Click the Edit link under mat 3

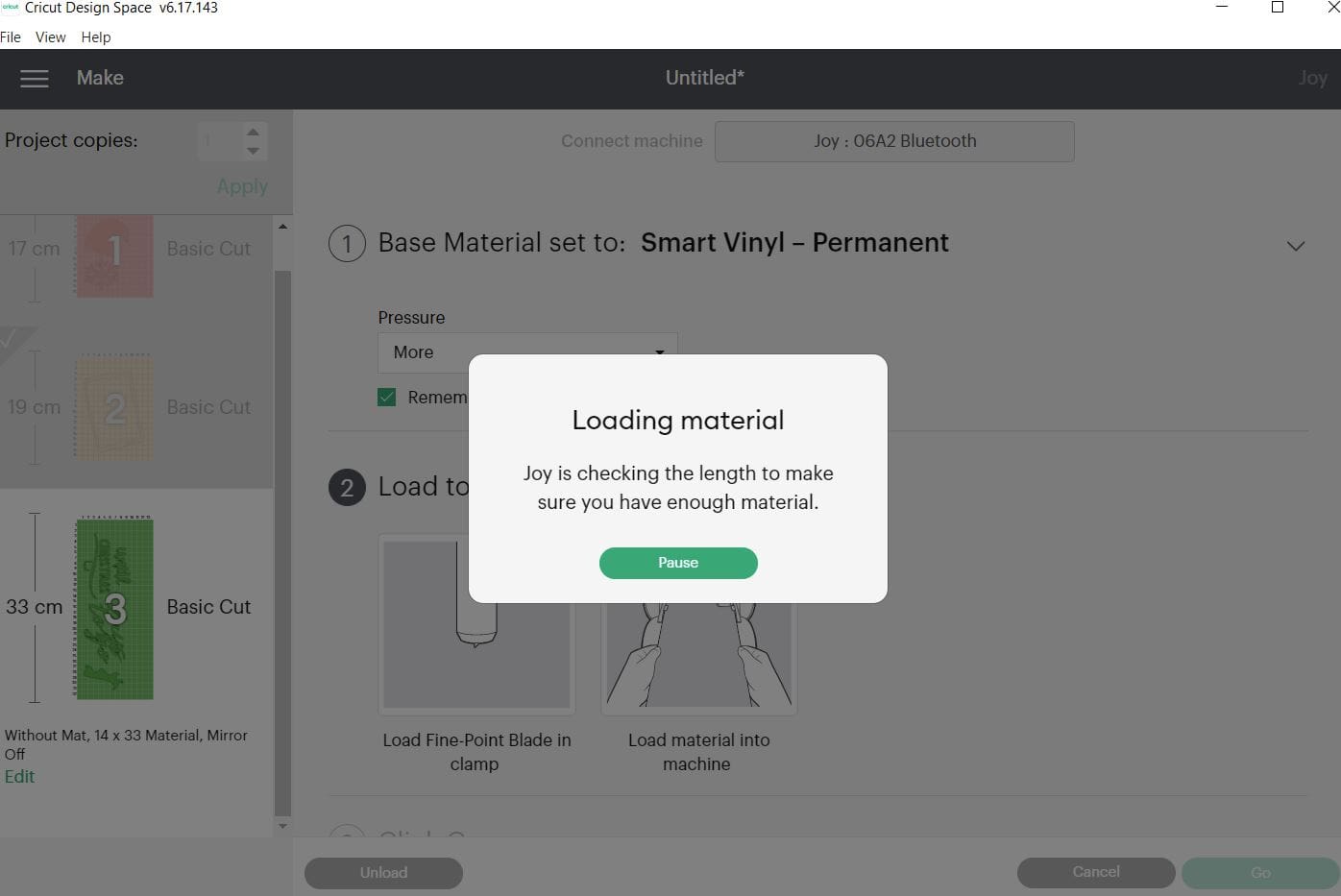pyautogui.click(x=19, y=777)
